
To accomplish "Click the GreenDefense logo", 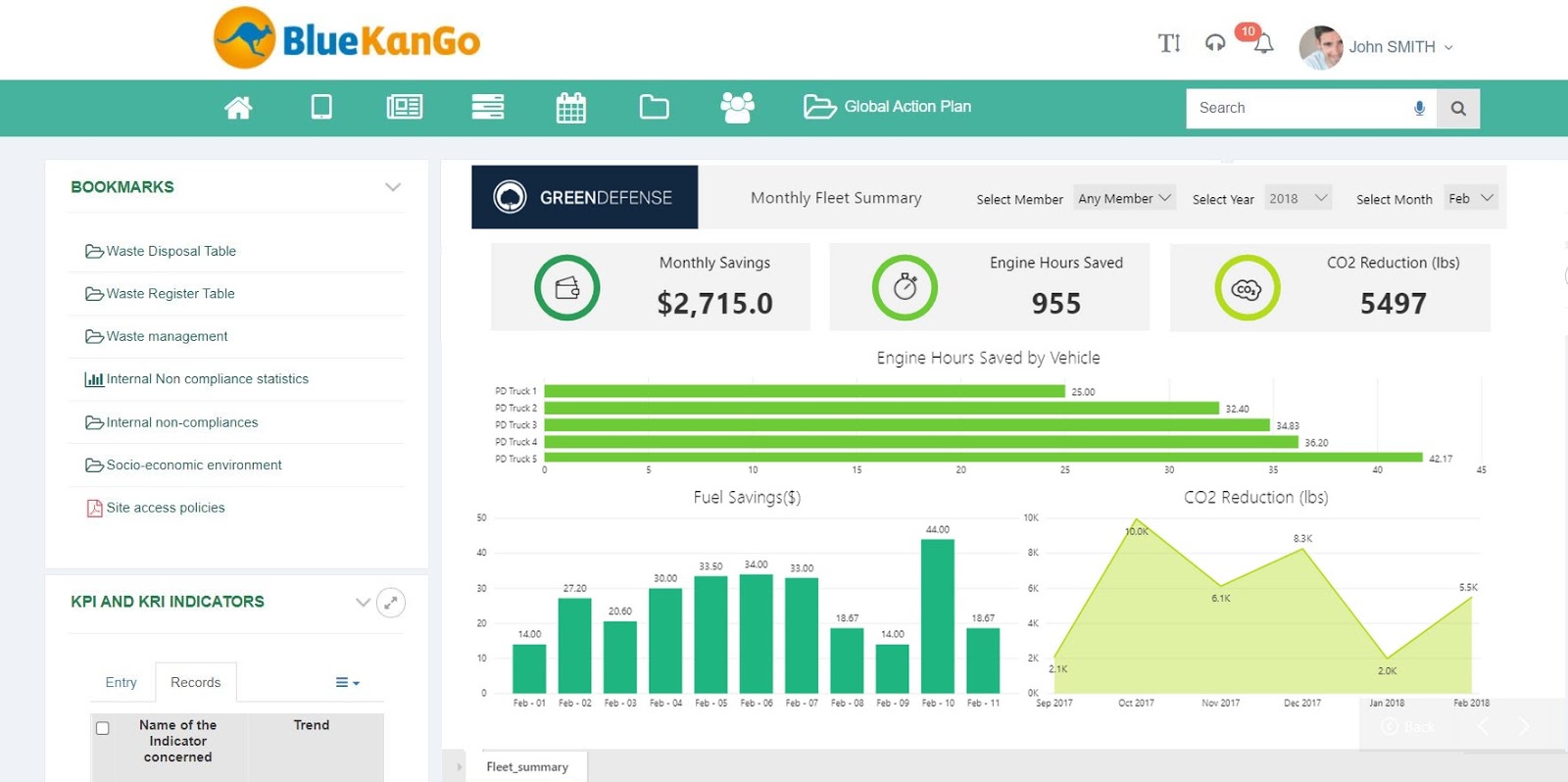I will (x=585, y=197).
